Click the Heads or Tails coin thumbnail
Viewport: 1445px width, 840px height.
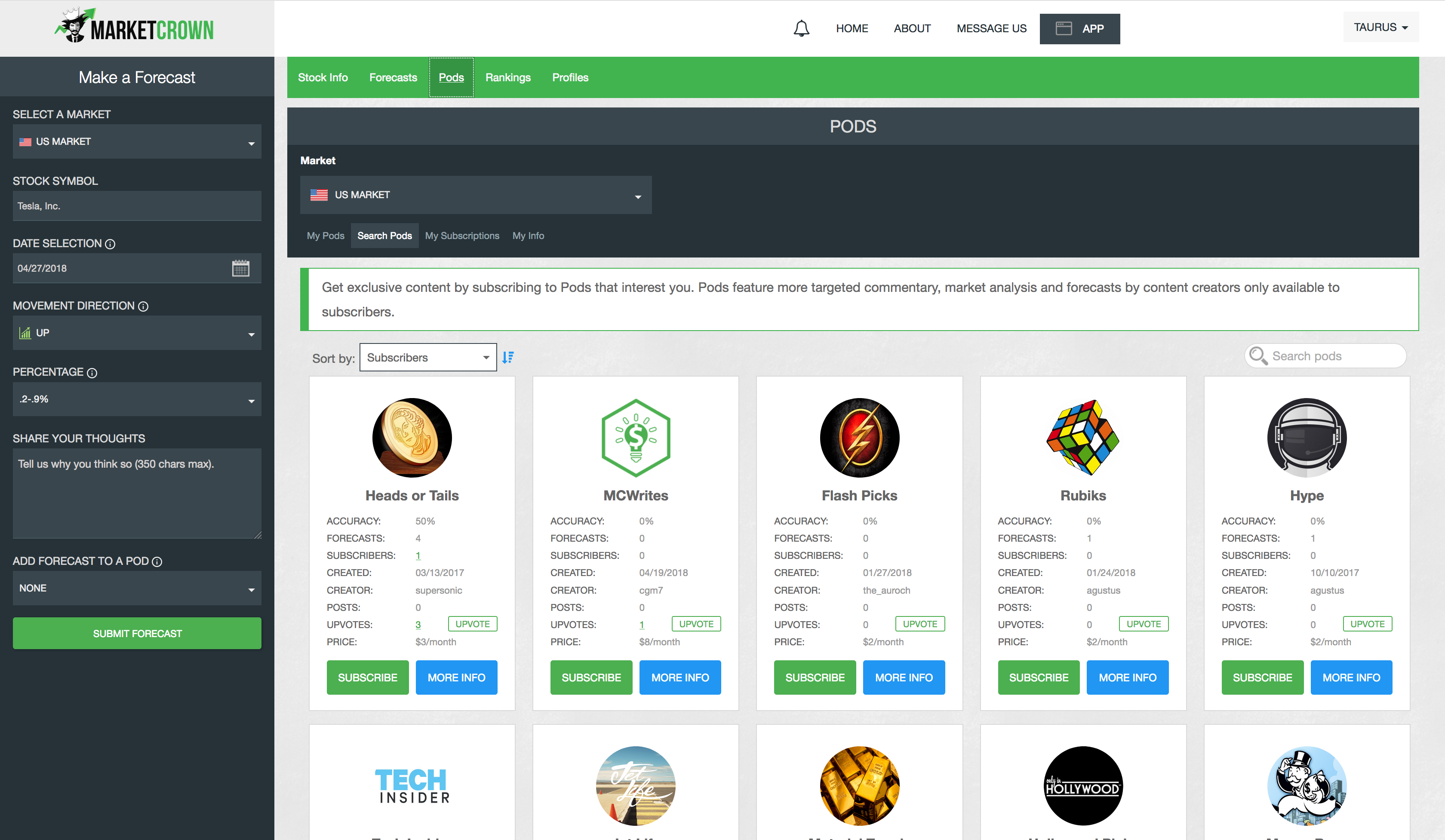pyautogui.click(x=412, y=438)
